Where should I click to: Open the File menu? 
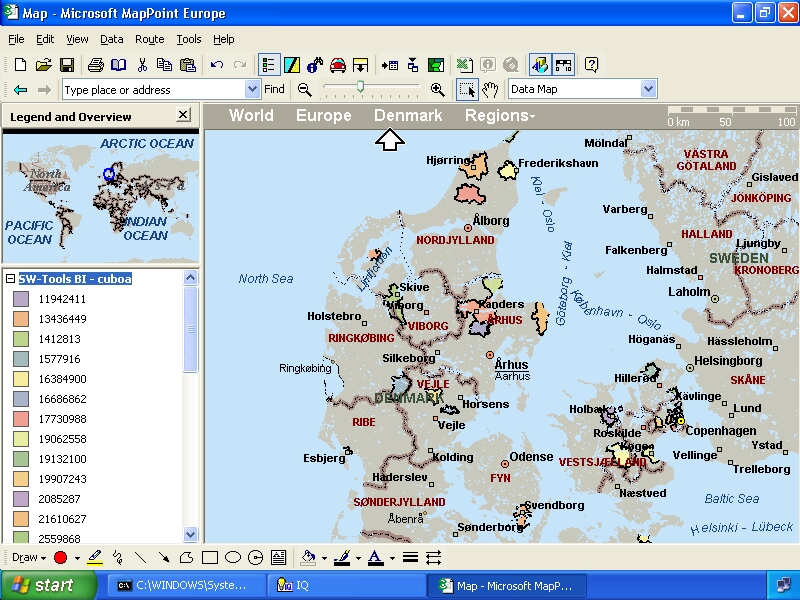(16, 39)
